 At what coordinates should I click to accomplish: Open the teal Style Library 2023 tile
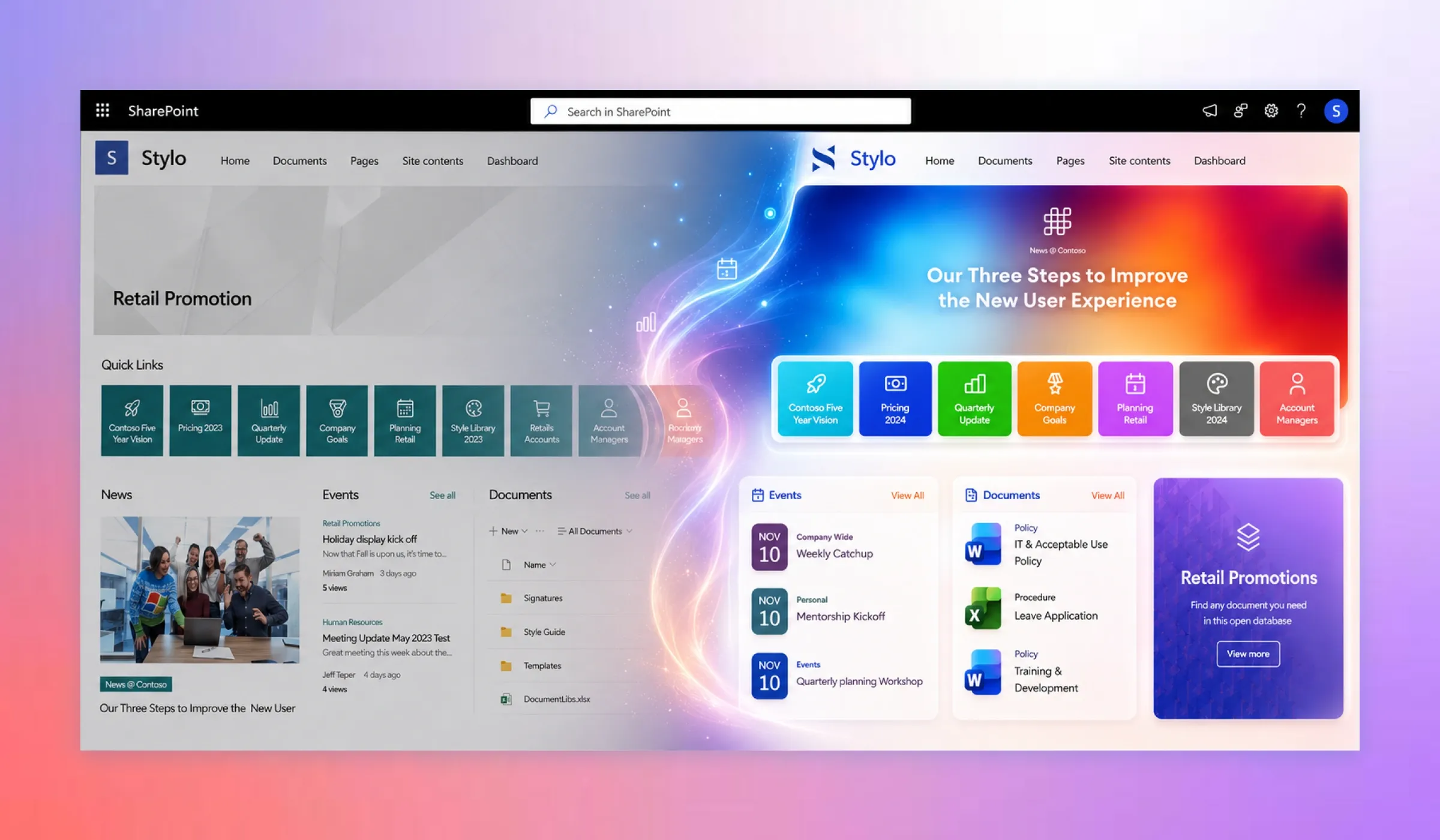point(473,421)
